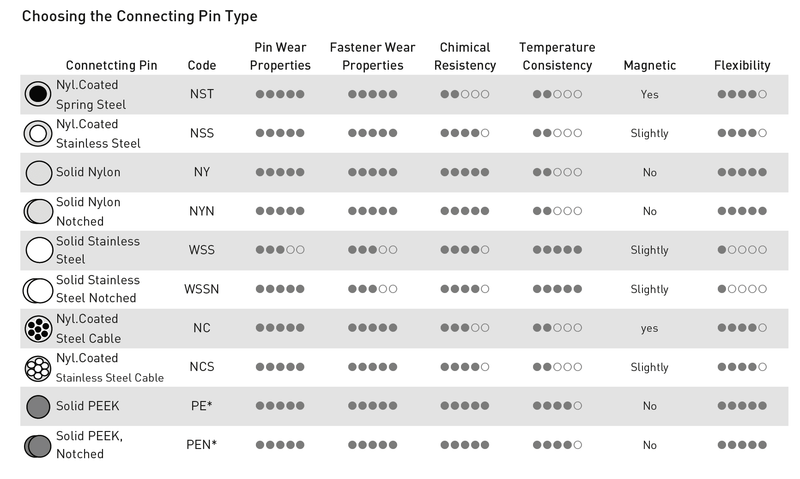
Task: Click the Solid PEEK gray pin icon
Action: 38,407
